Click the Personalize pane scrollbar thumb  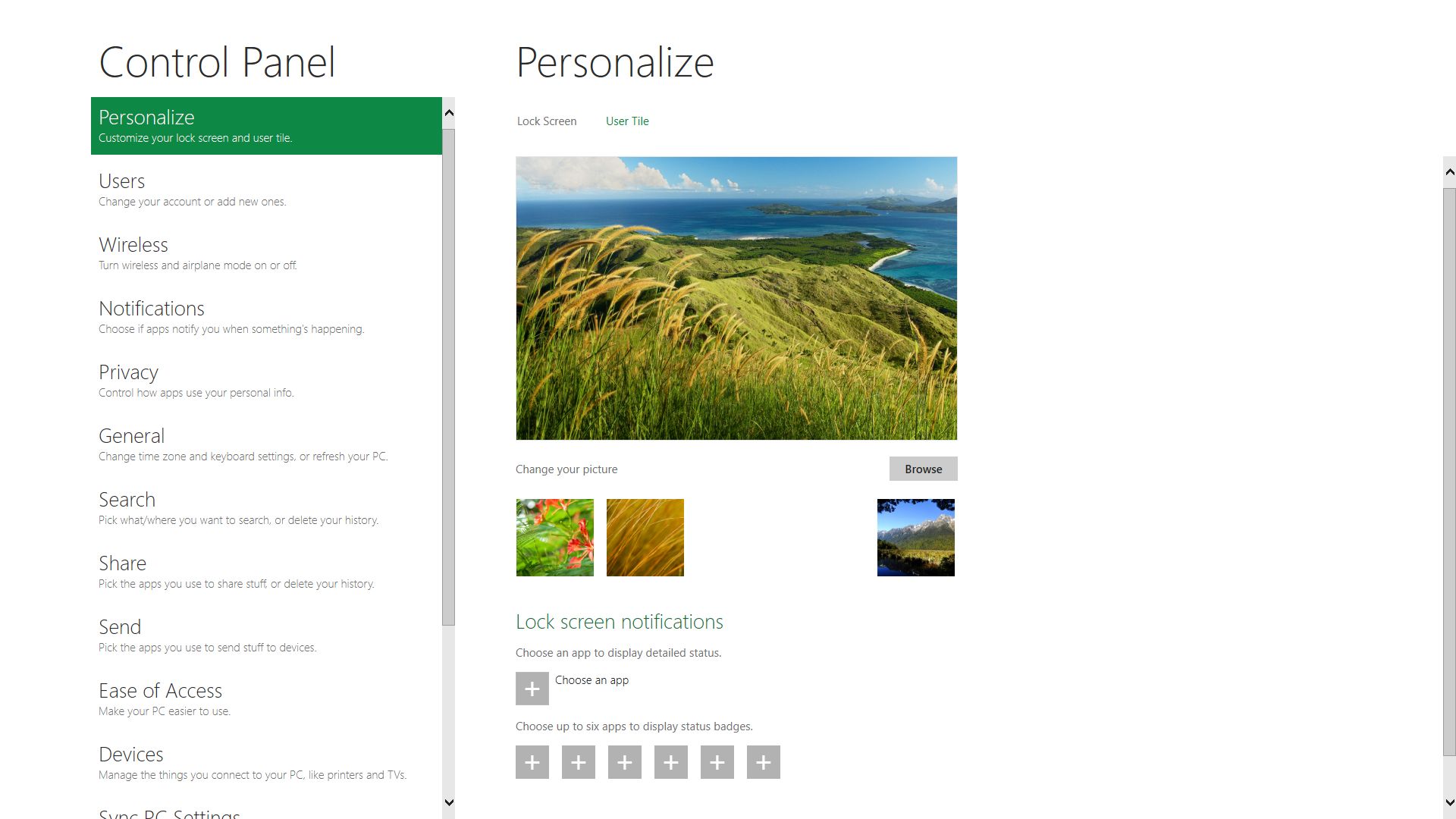point(1450,472)
